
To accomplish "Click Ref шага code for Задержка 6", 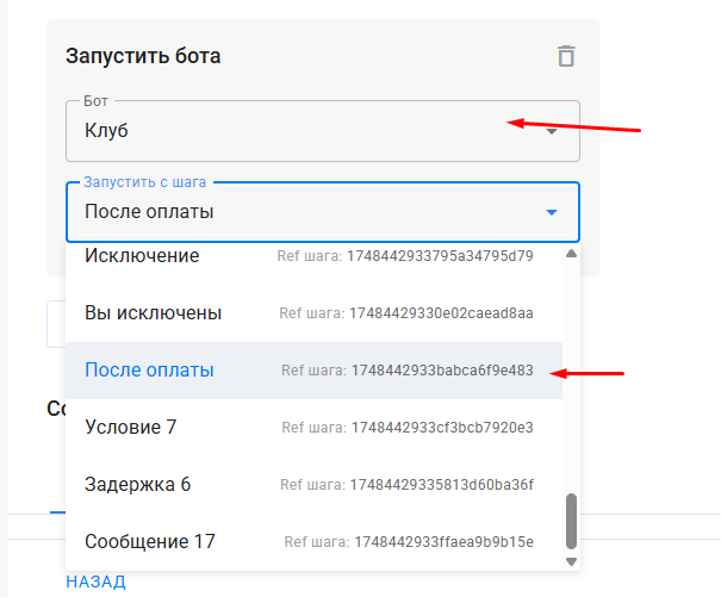I will pyautogui.click(x=442, y=485).
